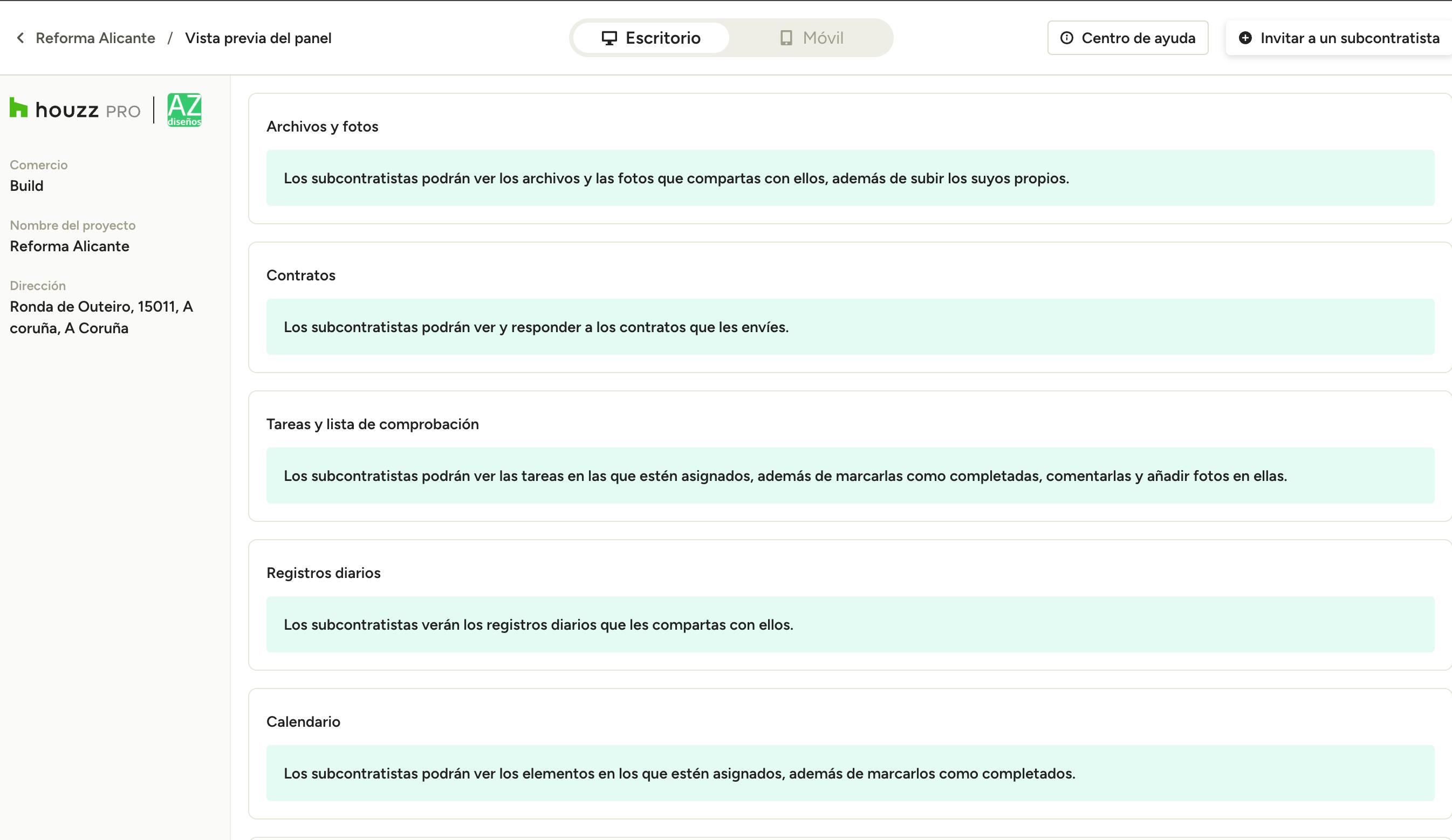The height and width of the screenshot is (840, 1452).
Task: Click the help center info icon
Action: [x=1066, y=38]
